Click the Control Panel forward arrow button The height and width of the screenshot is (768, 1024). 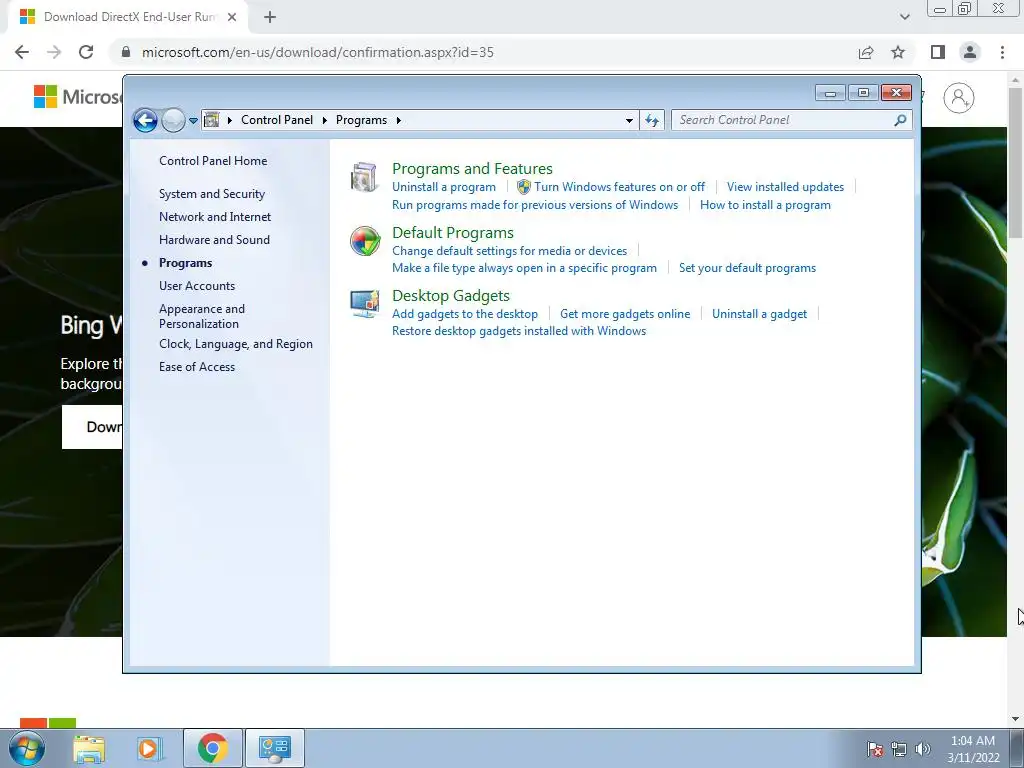coord(173,120)
